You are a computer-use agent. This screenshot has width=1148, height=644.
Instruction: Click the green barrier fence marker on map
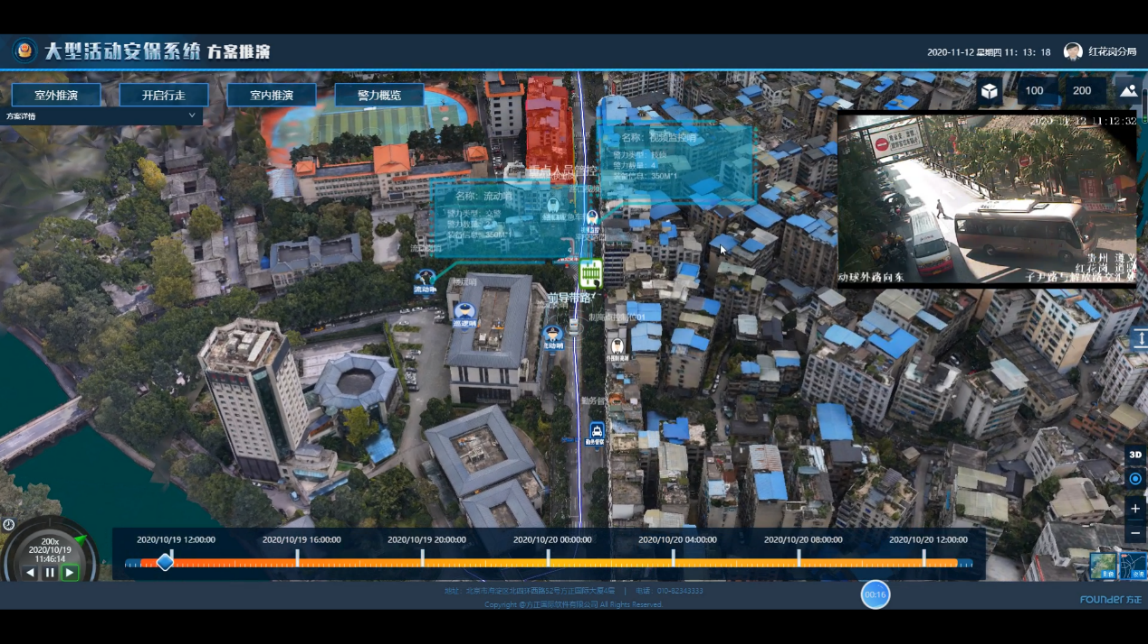(x=590, y=272)
